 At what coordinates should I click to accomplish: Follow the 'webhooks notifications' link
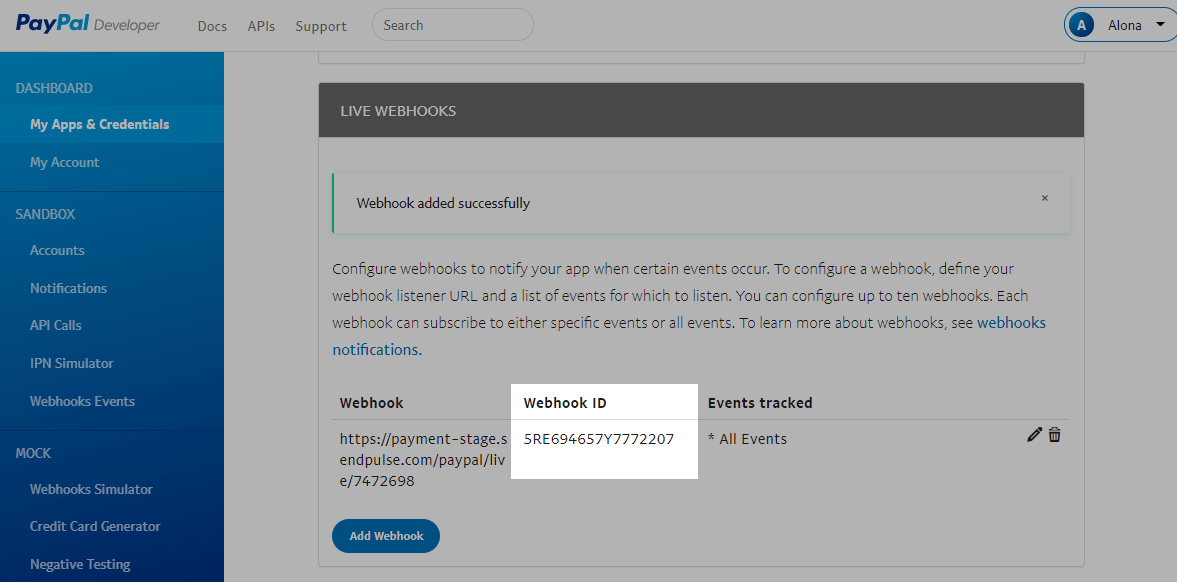[689, 336]
